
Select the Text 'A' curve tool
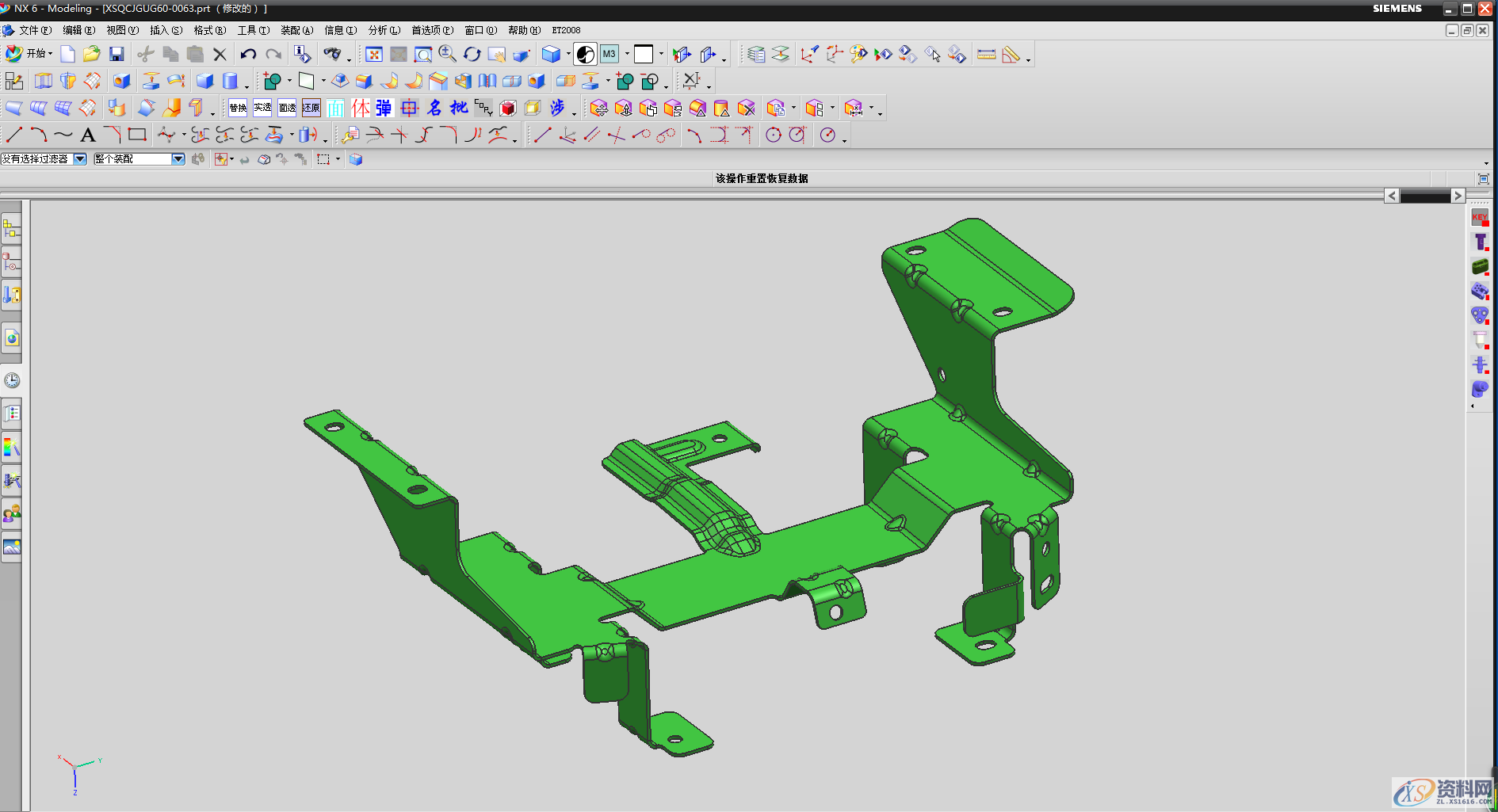click(x=88, y=135)
